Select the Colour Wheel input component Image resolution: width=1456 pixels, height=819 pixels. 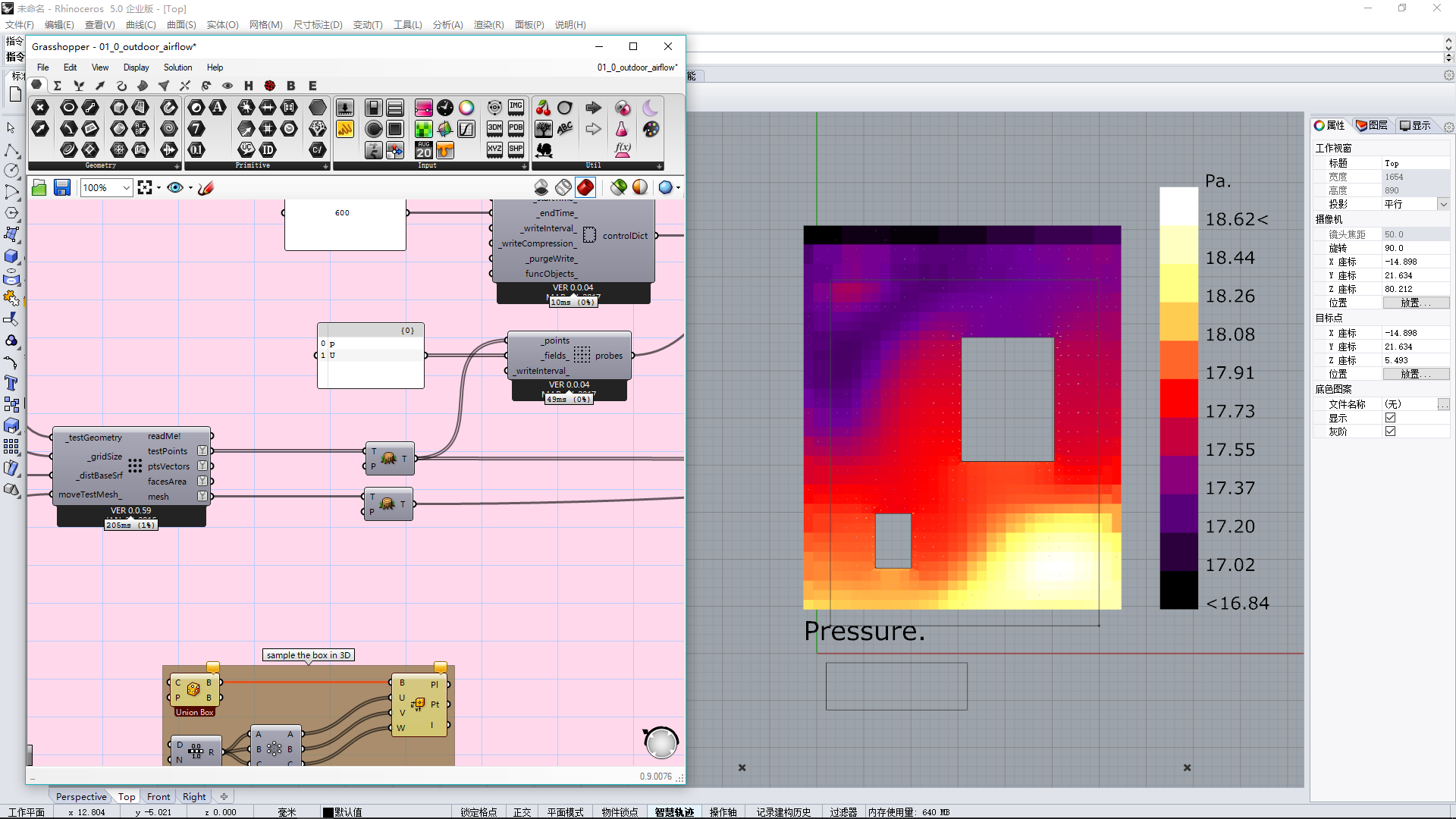coord(466,108)
